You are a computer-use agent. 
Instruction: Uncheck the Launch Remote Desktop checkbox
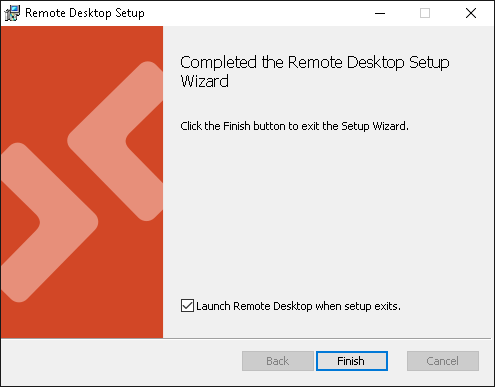[x=187, y=306]
